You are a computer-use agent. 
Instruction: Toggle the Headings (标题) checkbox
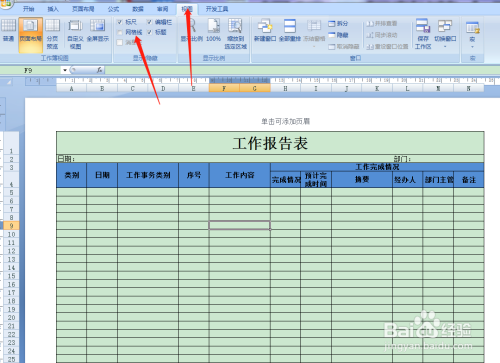click(x=149, y=32)
